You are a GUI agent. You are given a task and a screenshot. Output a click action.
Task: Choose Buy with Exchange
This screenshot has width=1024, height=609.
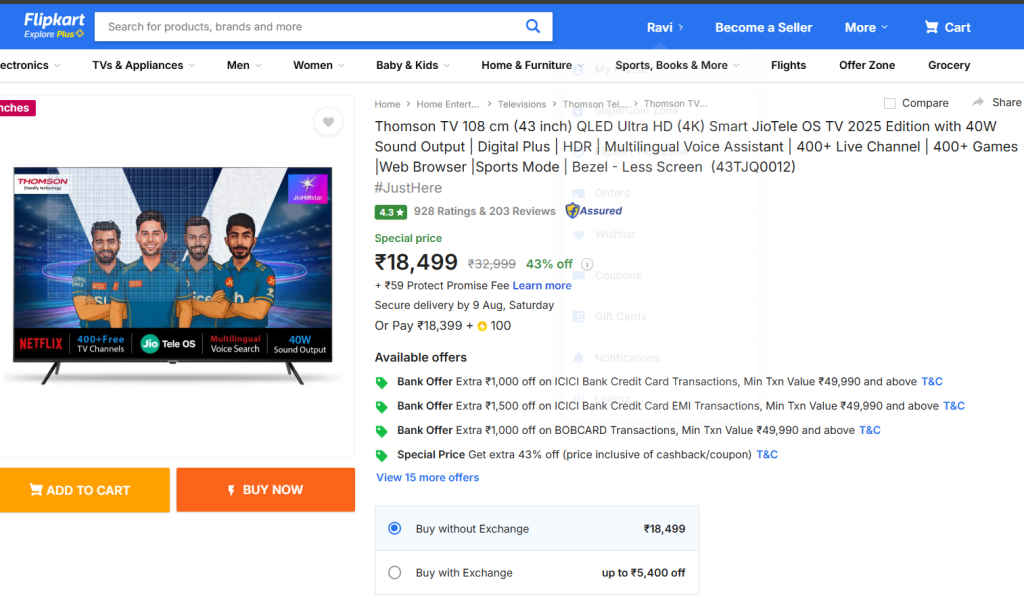[394, 573]
